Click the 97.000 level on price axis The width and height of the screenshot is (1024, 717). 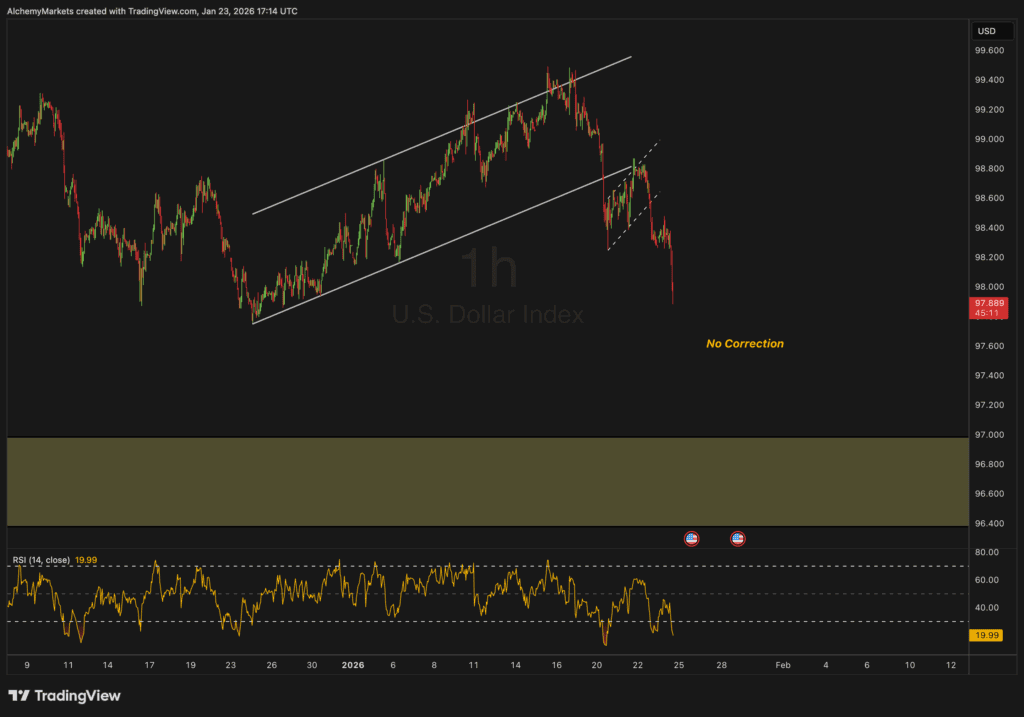(989, 435)
